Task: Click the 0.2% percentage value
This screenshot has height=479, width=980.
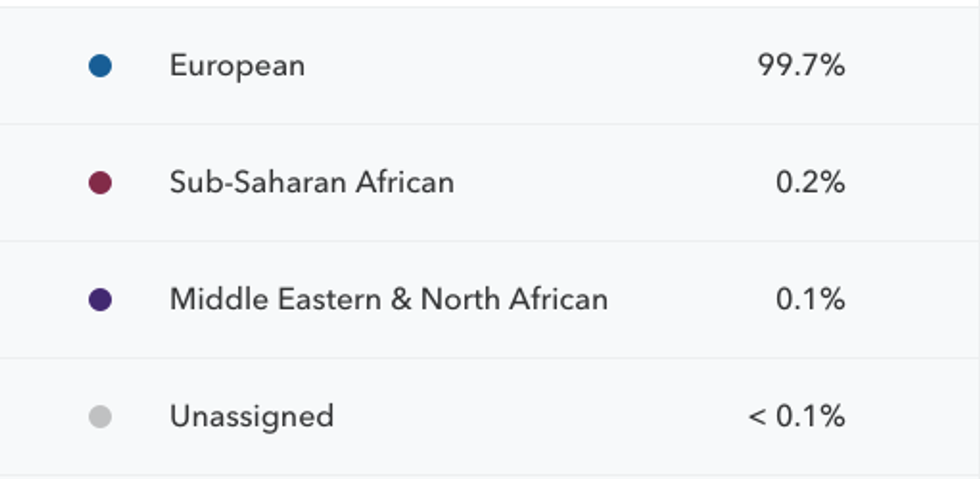Action: [x=810, y=183]
